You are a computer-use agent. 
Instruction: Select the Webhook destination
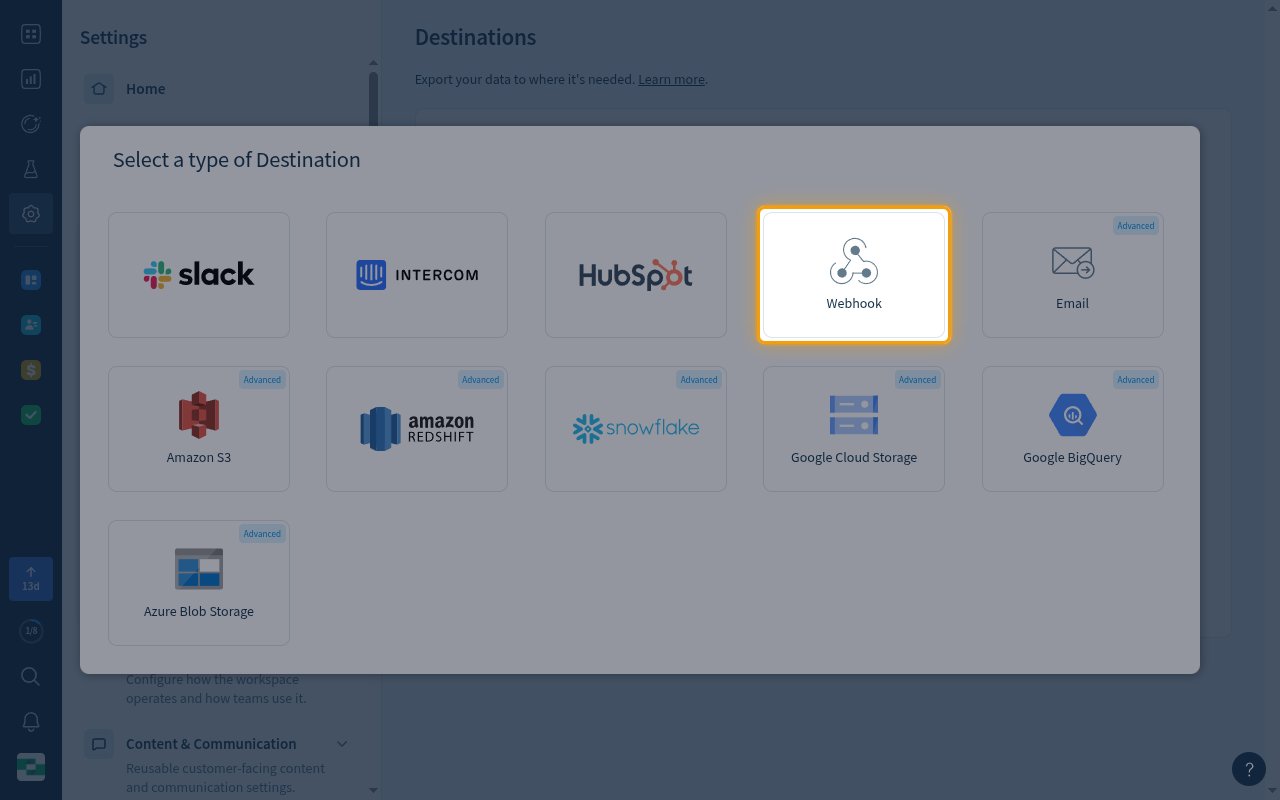tap(854, 275)
